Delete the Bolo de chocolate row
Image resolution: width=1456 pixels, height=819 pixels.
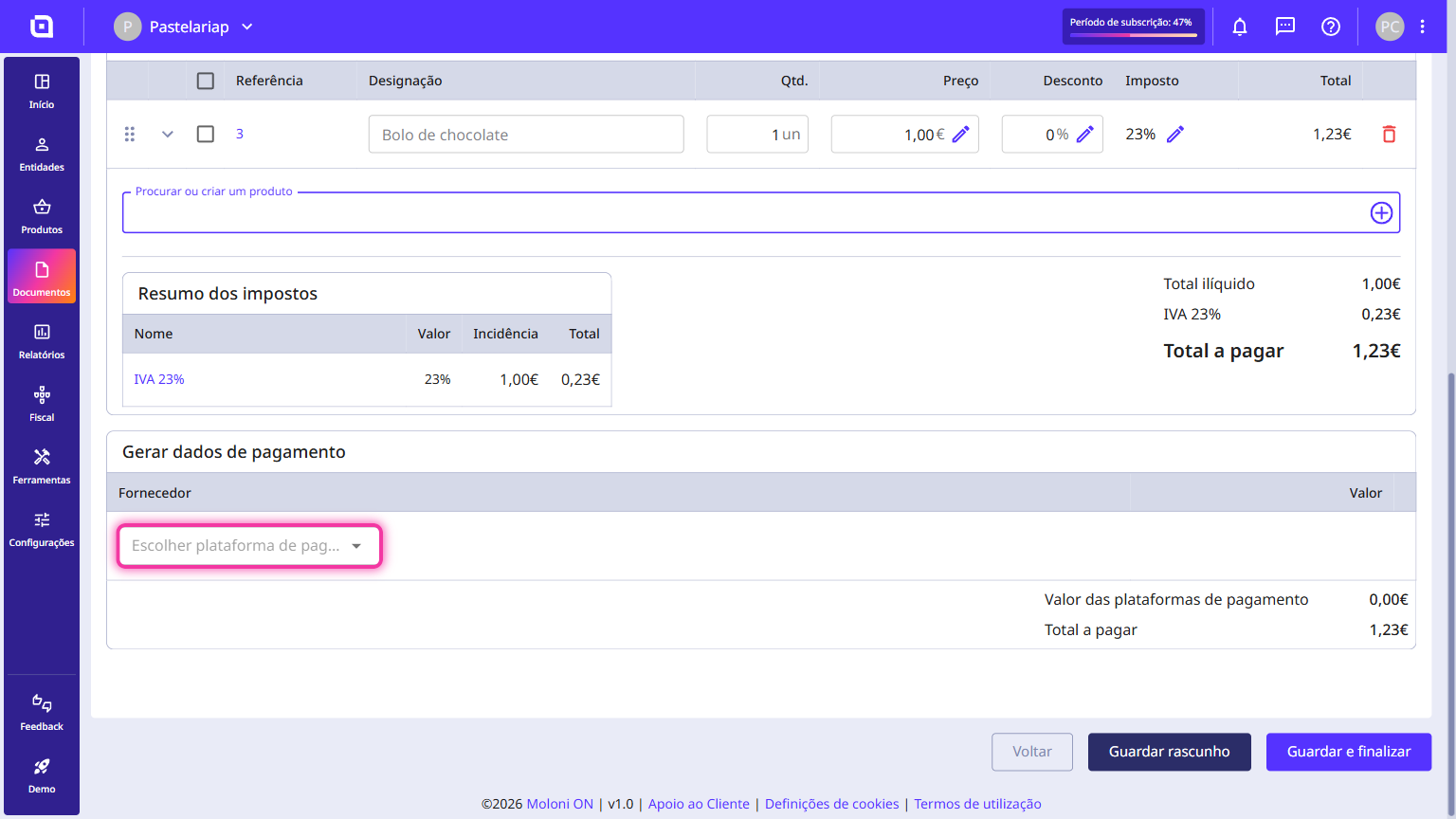(x=1389, y=134)
